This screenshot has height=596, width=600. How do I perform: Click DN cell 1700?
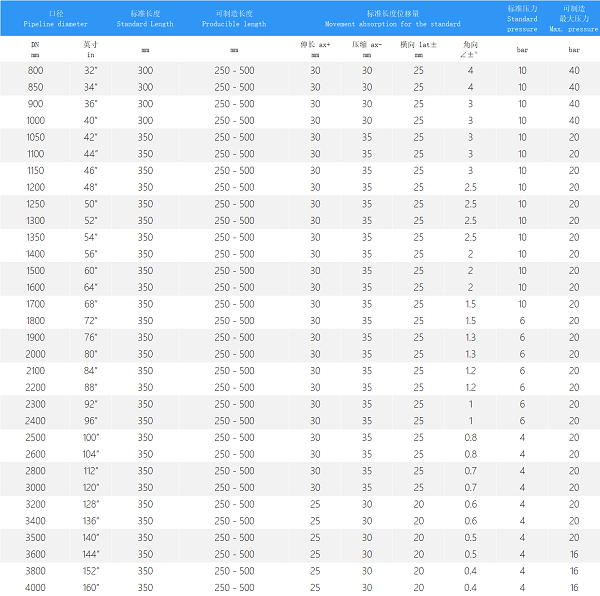tap(35, 304)
